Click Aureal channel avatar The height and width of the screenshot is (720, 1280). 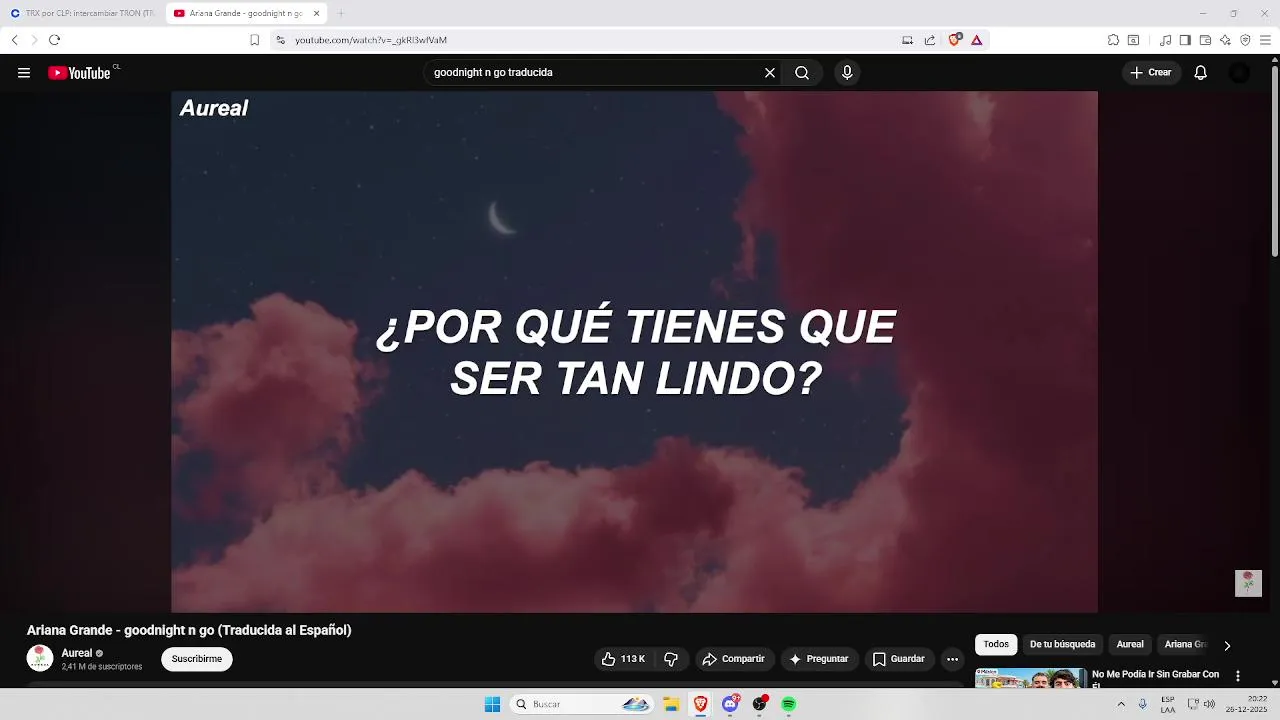(x=40, y=658)
